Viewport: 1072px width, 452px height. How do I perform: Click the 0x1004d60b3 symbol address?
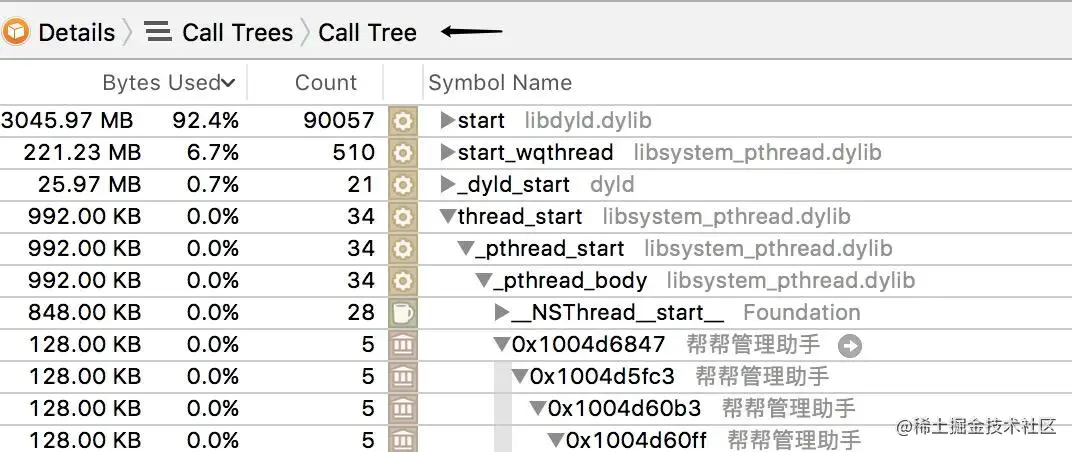(624, 409)
